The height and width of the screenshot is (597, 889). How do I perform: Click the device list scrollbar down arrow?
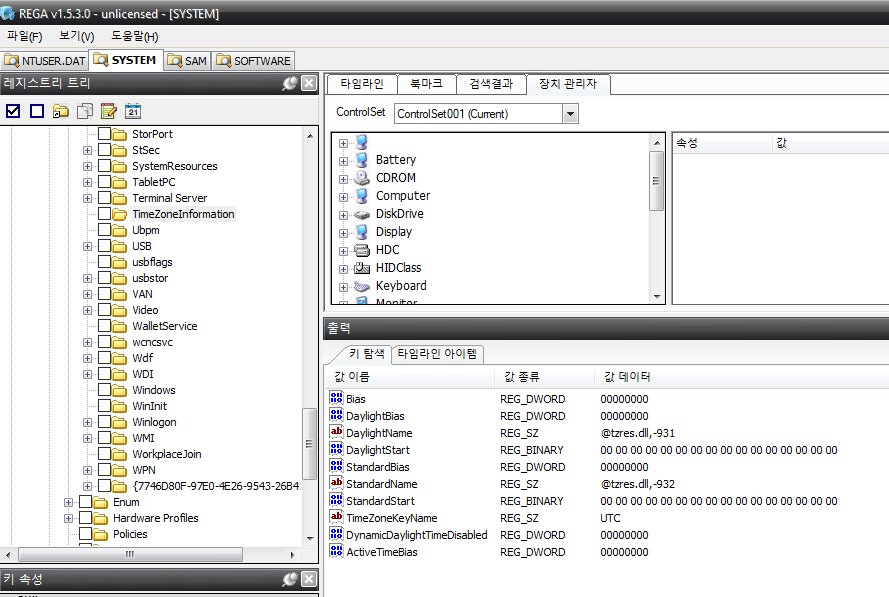point(657,297)
